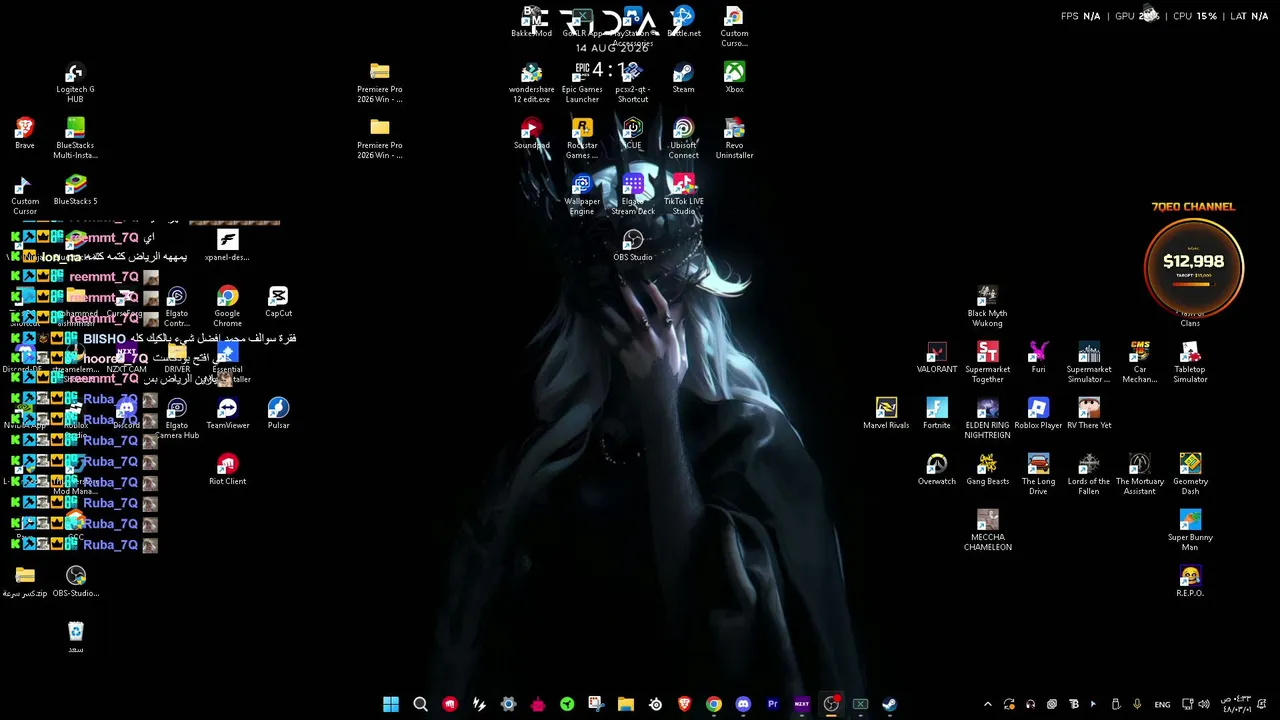This screenshot has width=1280, height=720.
Task: Select the Geometry Dash desktop icon
Action: (x=1190, y=475)
